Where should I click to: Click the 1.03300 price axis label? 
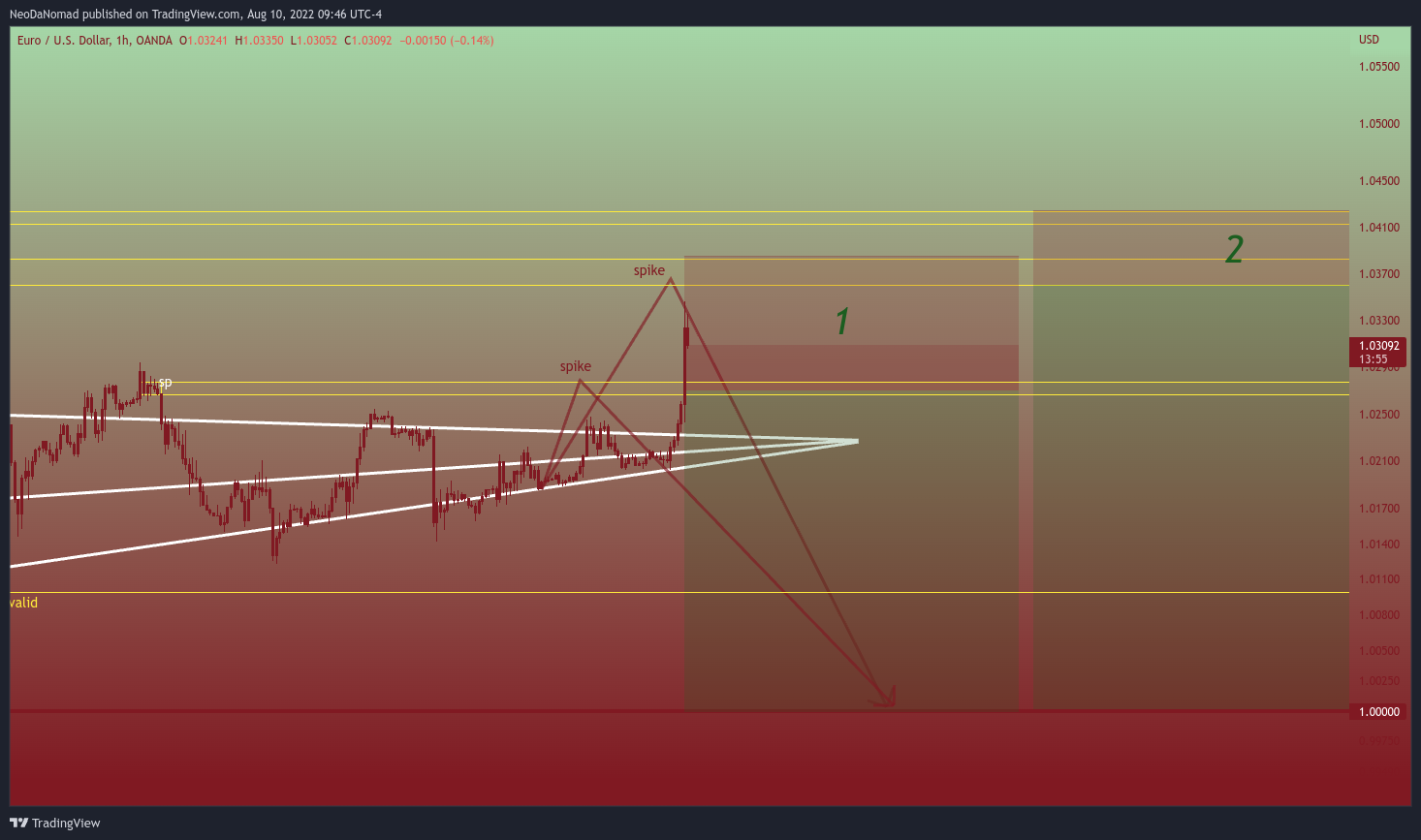tap(1379, 321)
